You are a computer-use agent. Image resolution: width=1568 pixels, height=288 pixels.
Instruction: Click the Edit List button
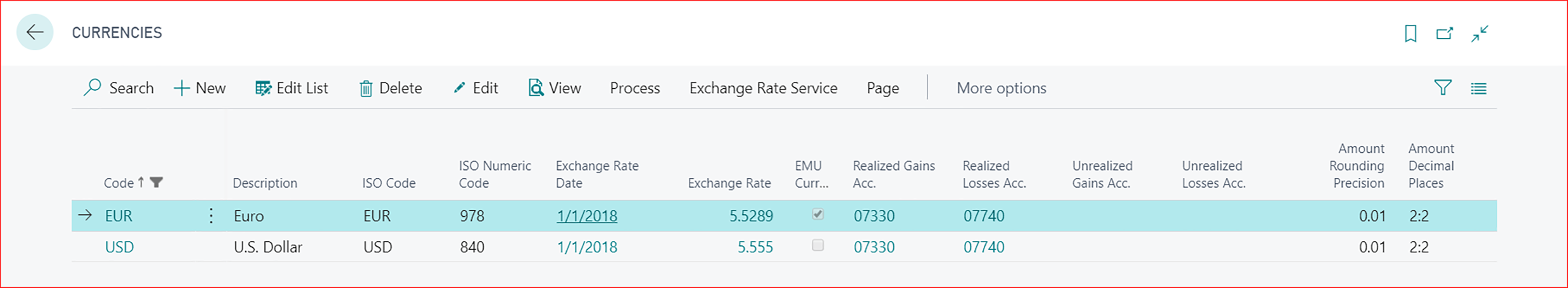[x=291, y=88]
